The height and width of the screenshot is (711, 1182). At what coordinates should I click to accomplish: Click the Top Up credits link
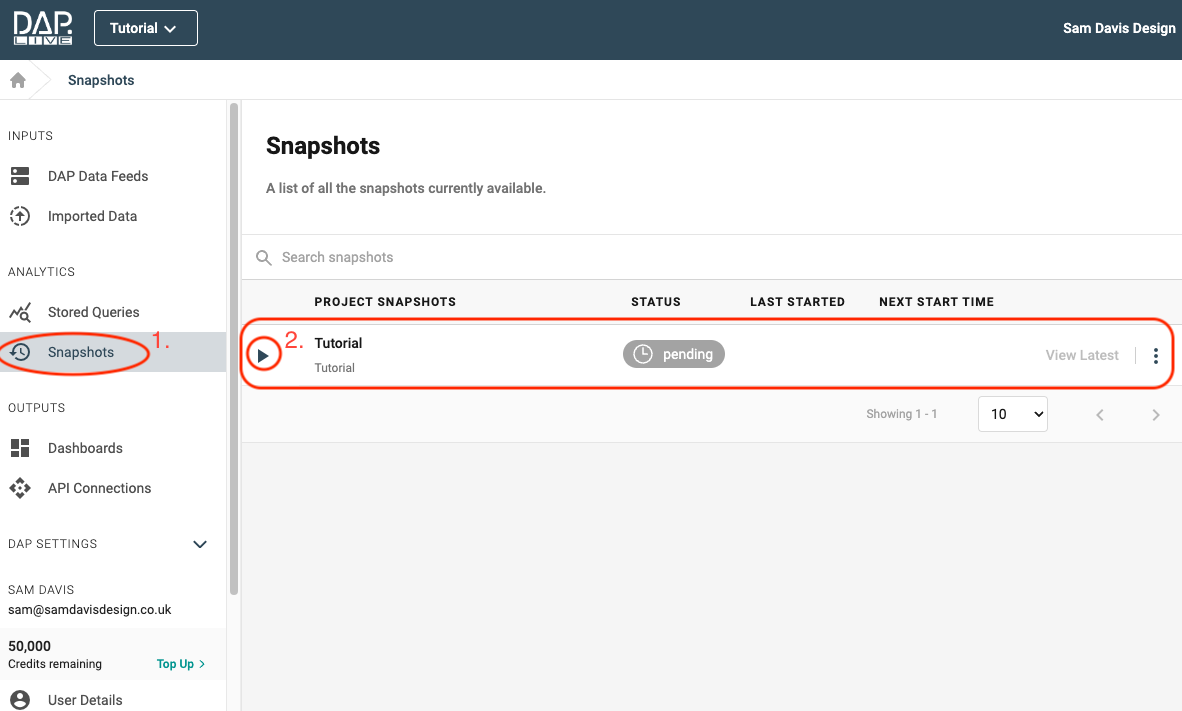point(180,664)
